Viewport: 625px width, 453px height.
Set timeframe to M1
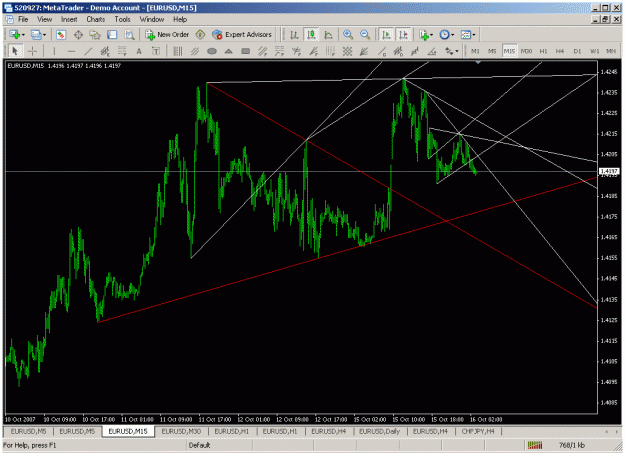[475, 51]
